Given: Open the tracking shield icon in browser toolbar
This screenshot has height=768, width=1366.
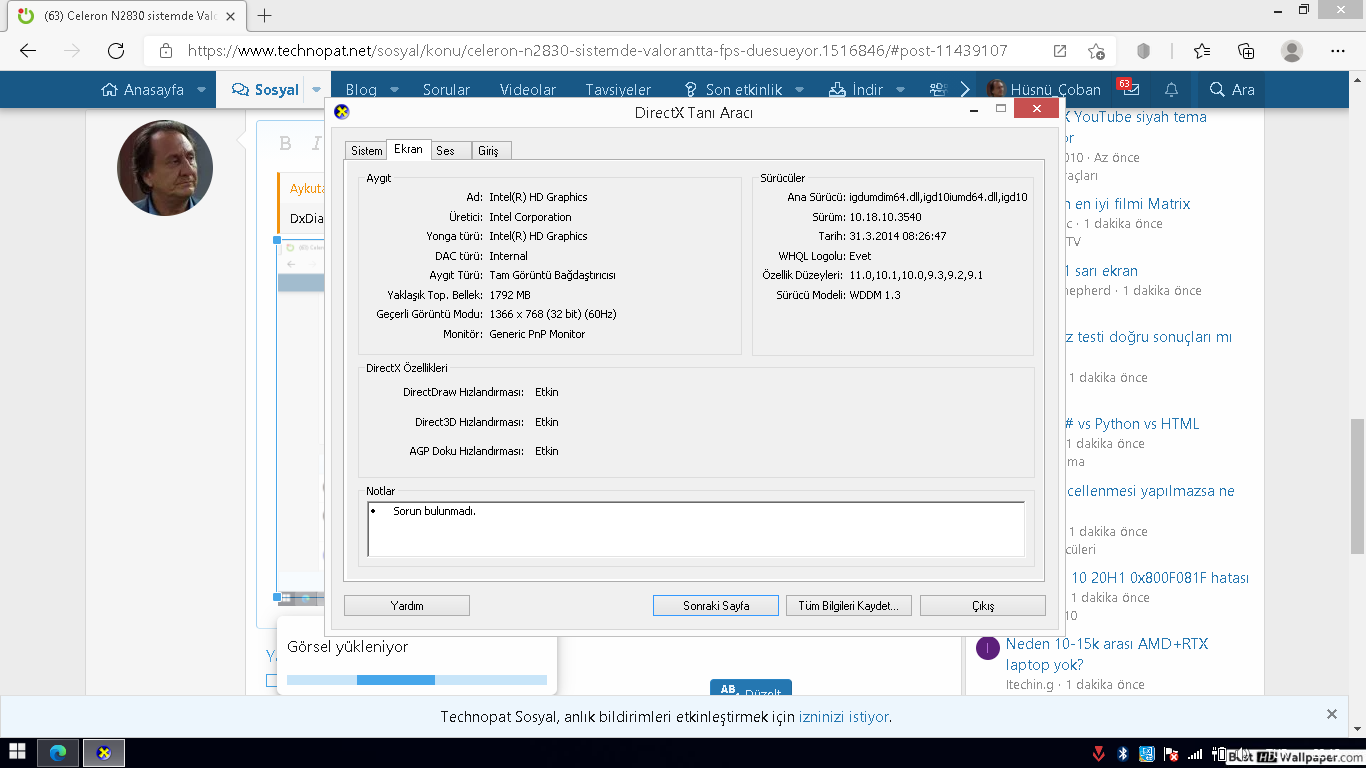Looking at the screenshot, I should coord(1144,51).
